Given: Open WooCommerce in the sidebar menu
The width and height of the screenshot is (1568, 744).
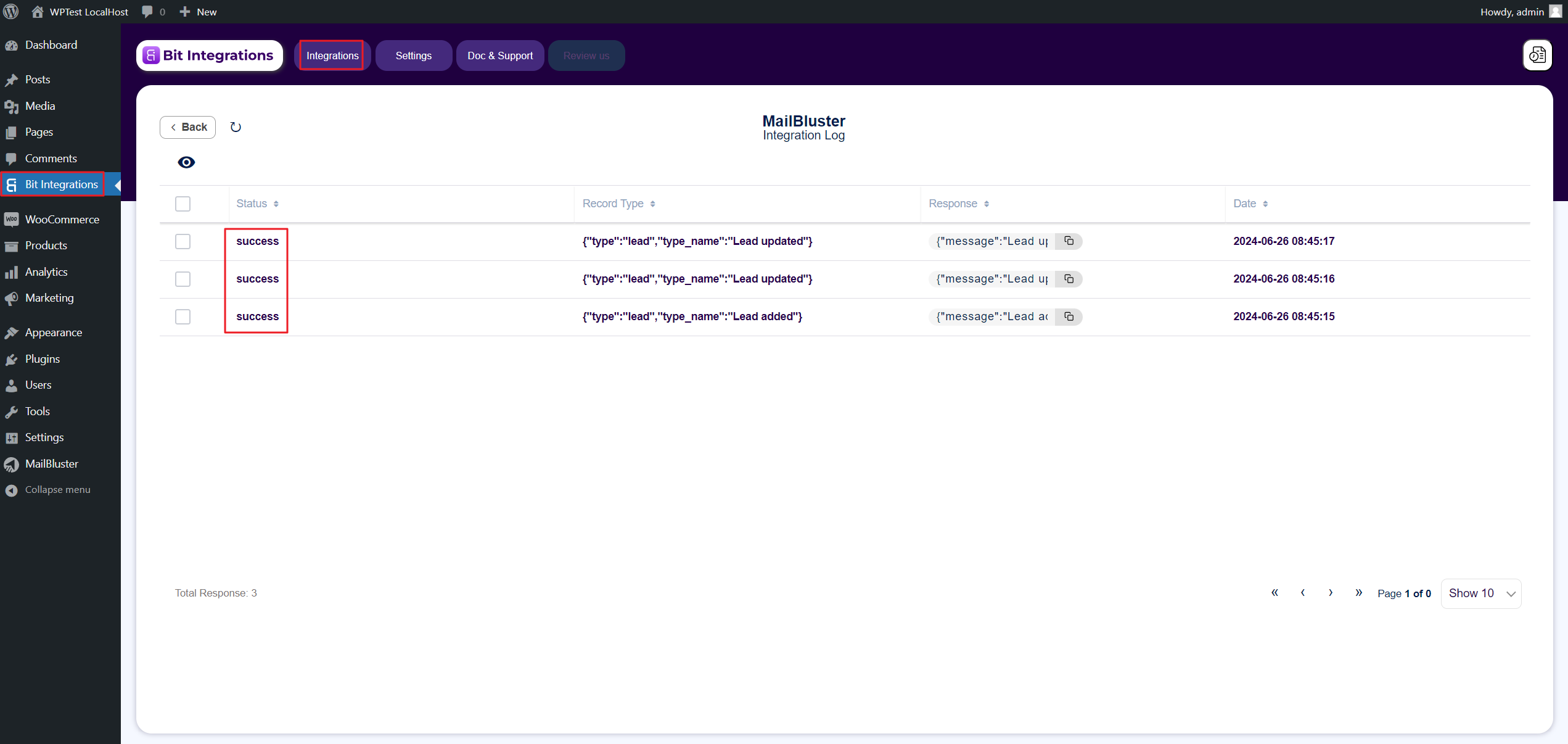Looking at the screenshot, I should [x=62, y=220].
